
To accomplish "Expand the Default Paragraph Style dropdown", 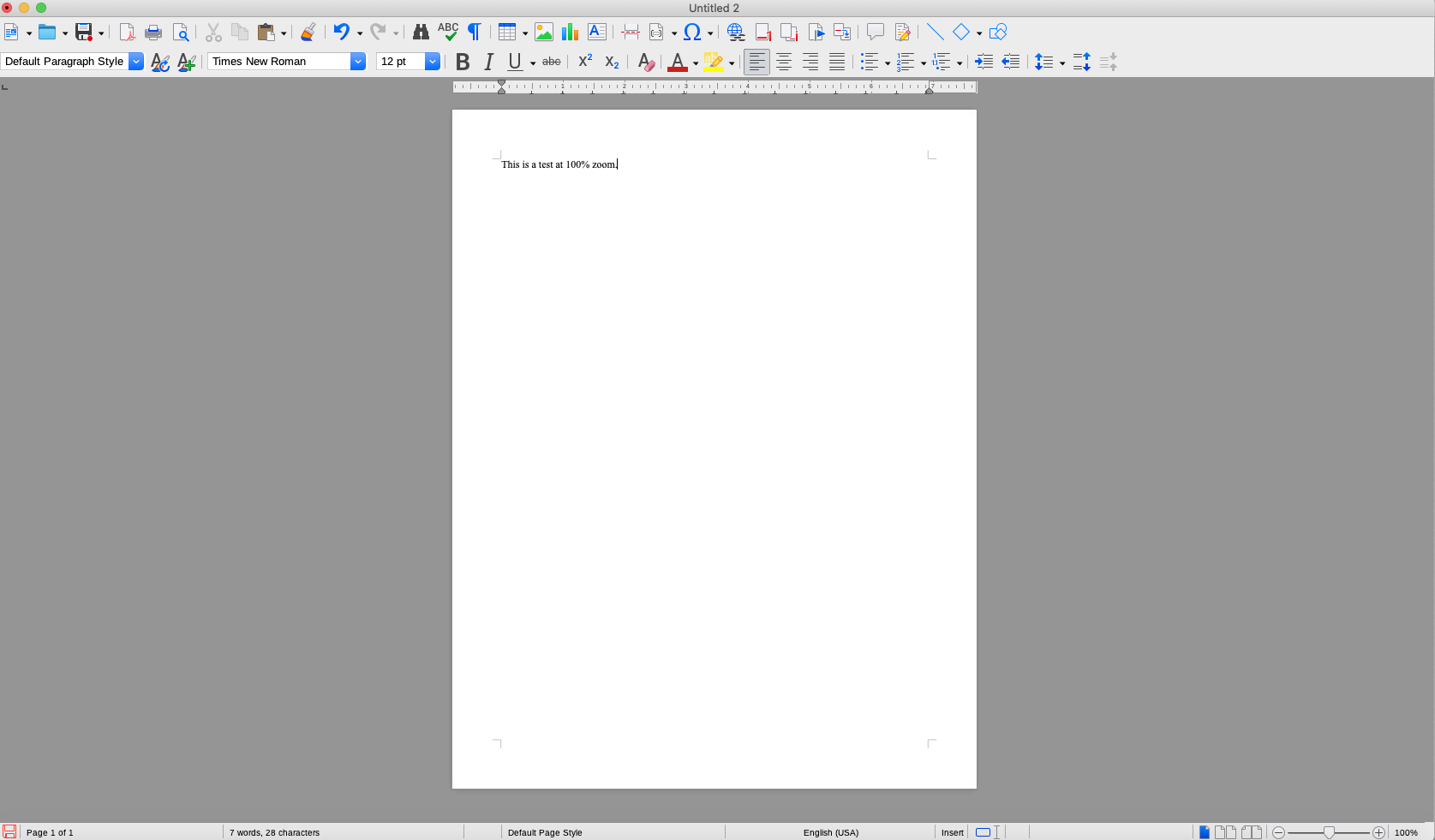I will [x=136, y=62].
